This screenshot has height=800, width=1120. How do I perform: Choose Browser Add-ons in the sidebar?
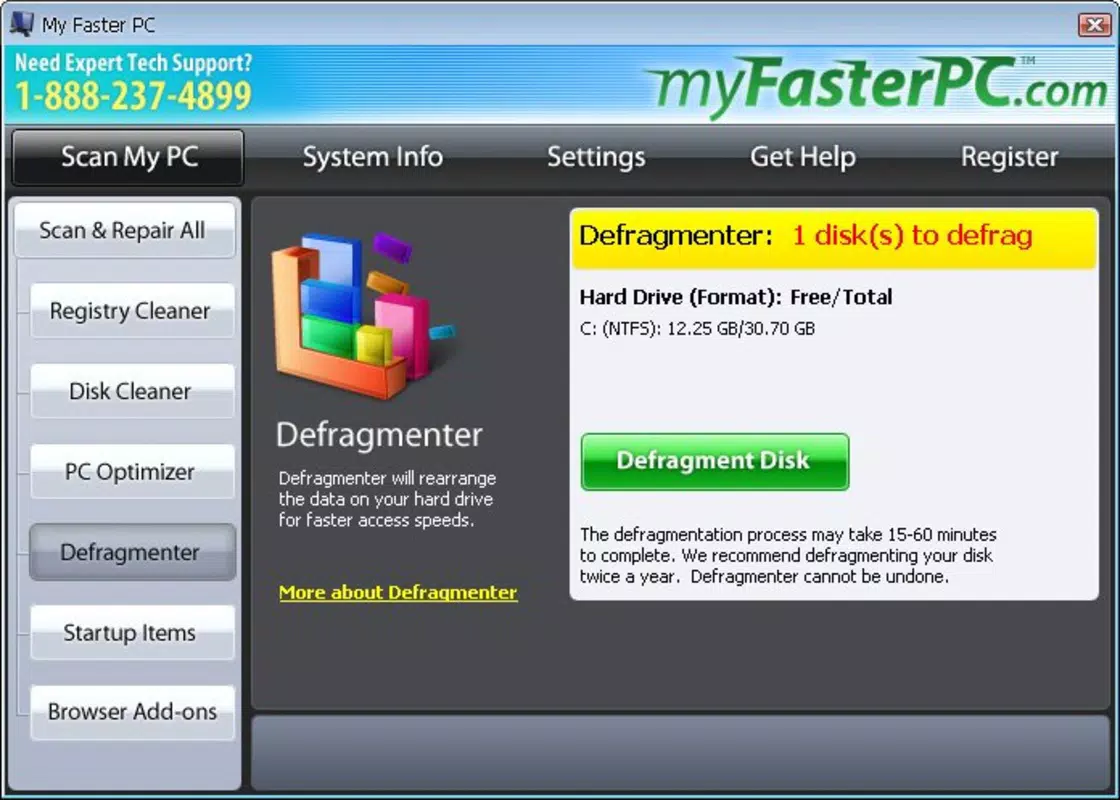pyautogui.click(x=132, y=712)
